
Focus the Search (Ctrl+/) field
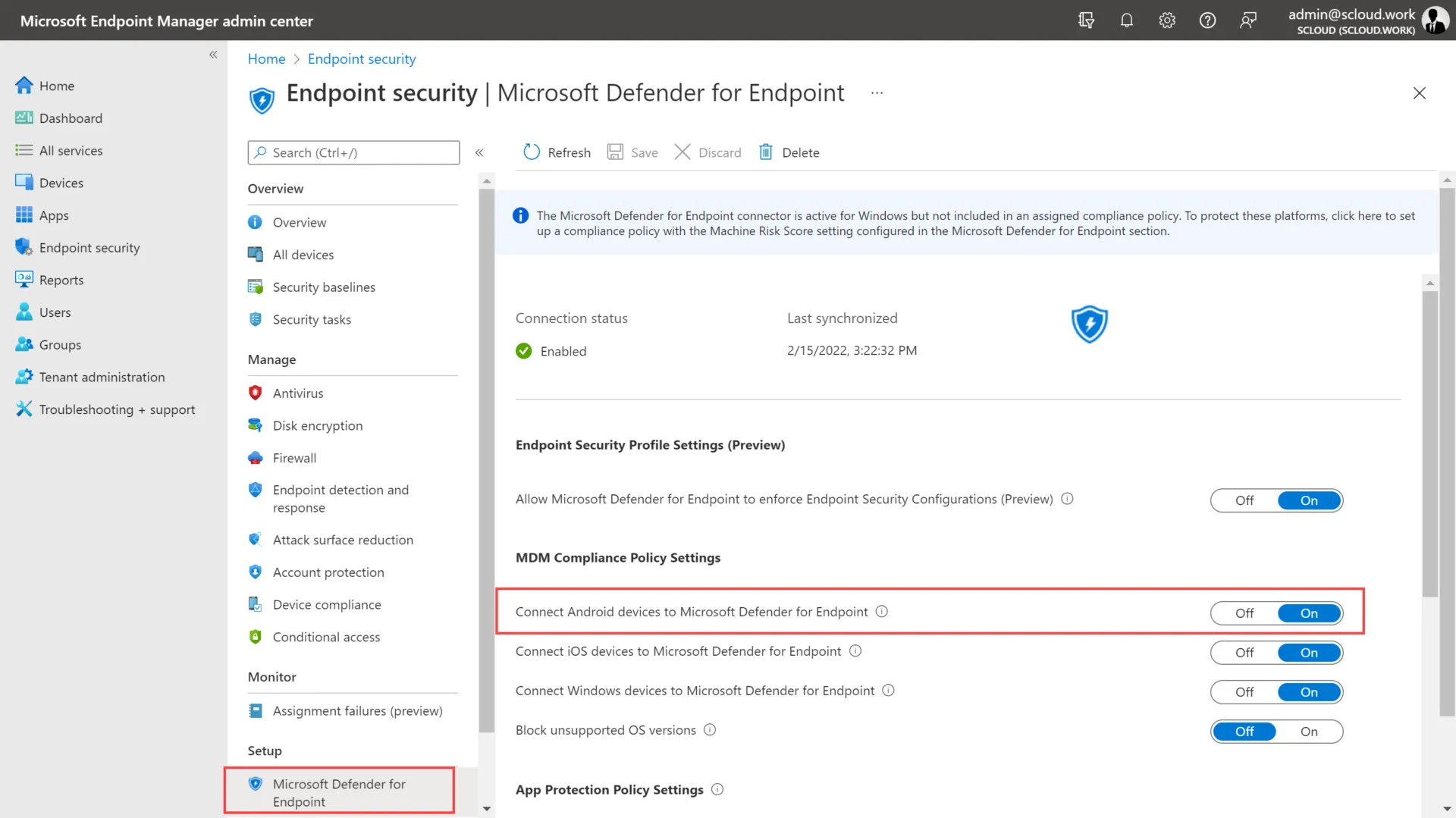click(353, 152)
